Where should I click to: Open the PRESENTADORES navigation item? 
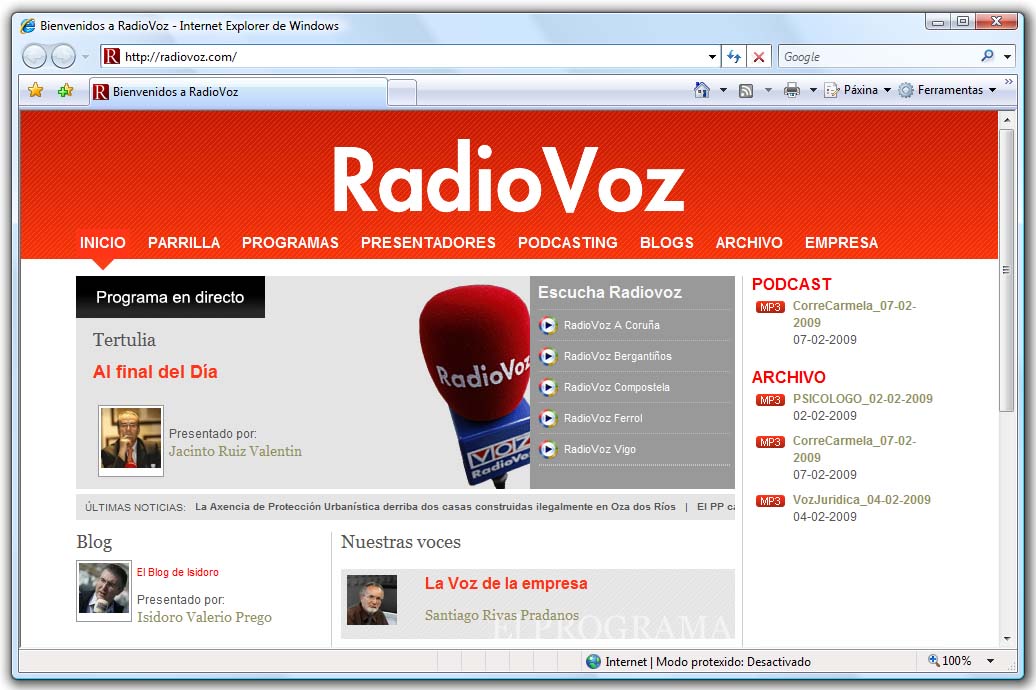(428, 243)
